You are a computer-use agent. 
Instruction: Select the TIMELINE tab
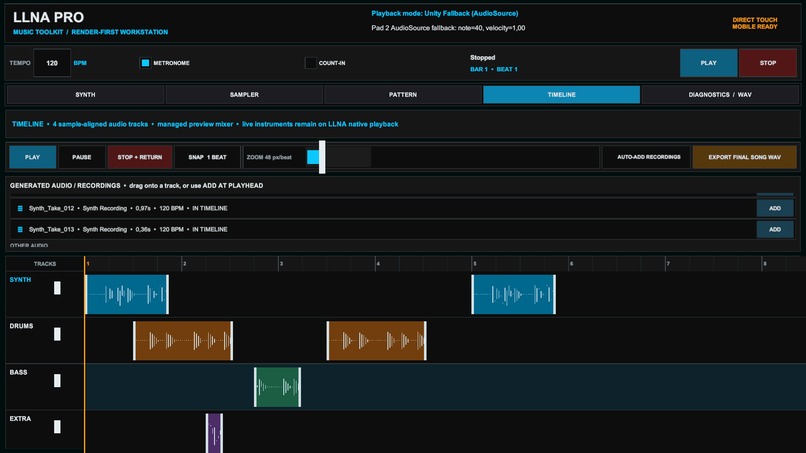(561, 95)
